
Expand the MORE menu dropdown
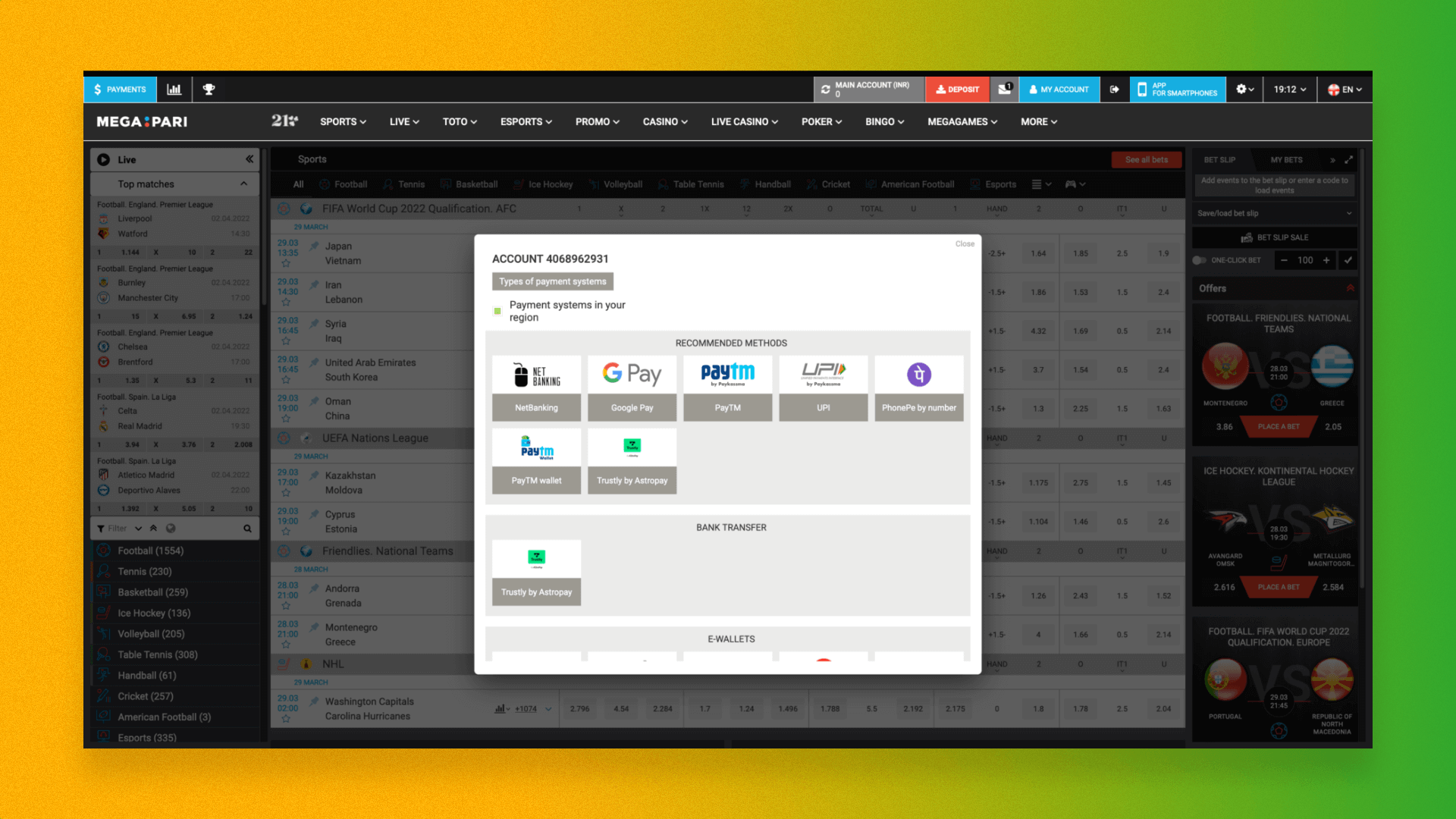click(1038, 122)
